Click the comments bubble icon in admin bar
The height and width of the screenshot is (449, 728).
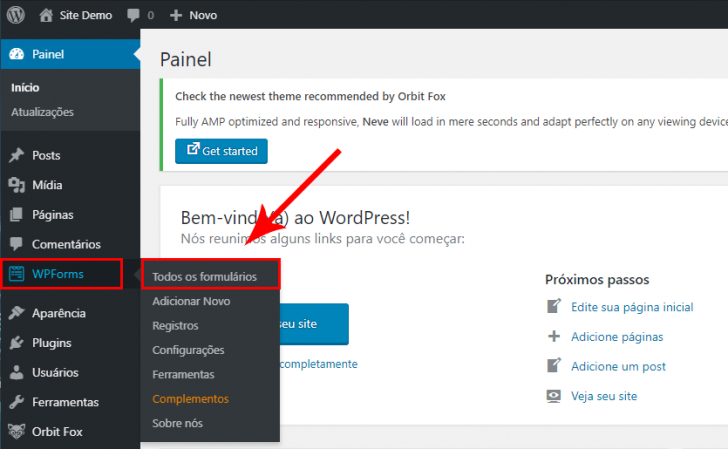[134, 15]
